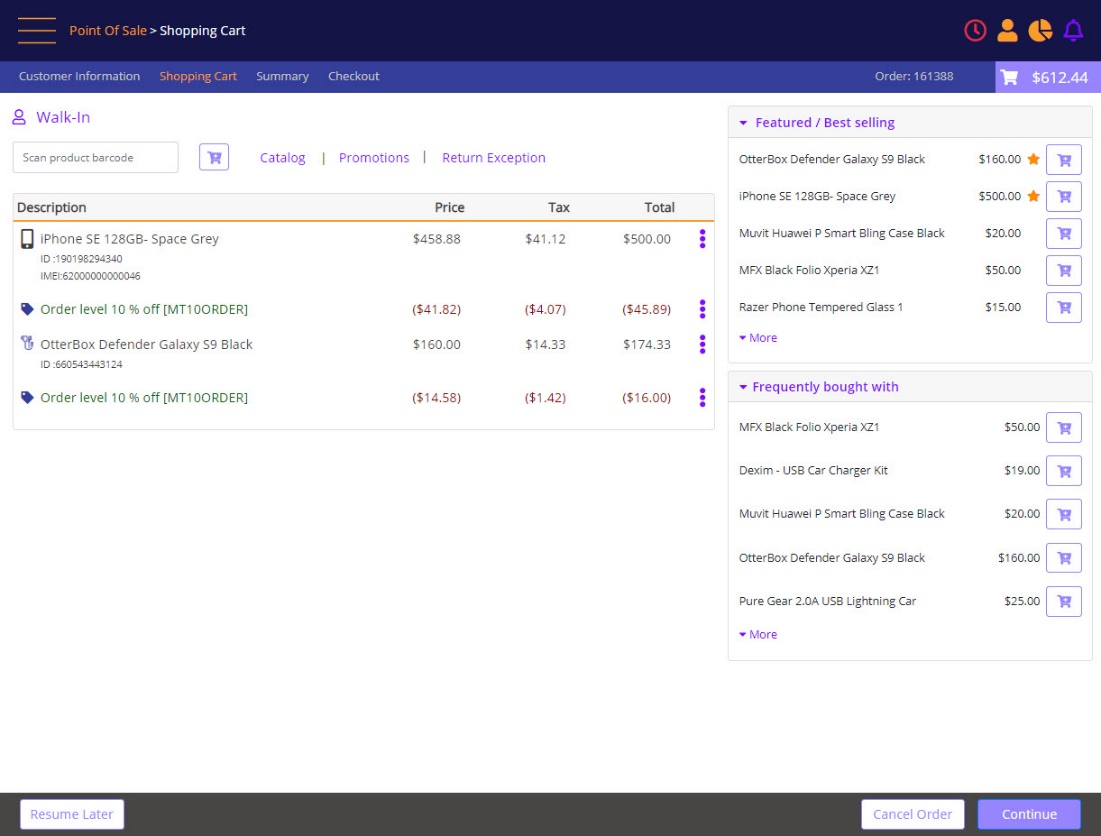This screenshot has width=1101, height=836.
Task: Add frequently bought MFX Black Folio to cart
Action: coord(1064,427)
